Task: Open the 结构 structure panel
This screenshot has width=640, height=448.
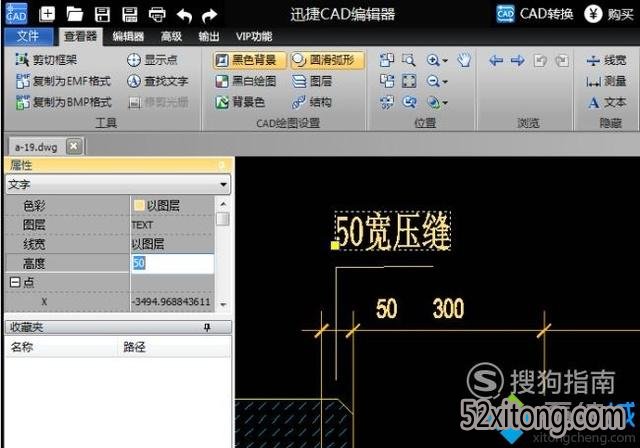Action: pyautogui.click(x=312, y=102)
